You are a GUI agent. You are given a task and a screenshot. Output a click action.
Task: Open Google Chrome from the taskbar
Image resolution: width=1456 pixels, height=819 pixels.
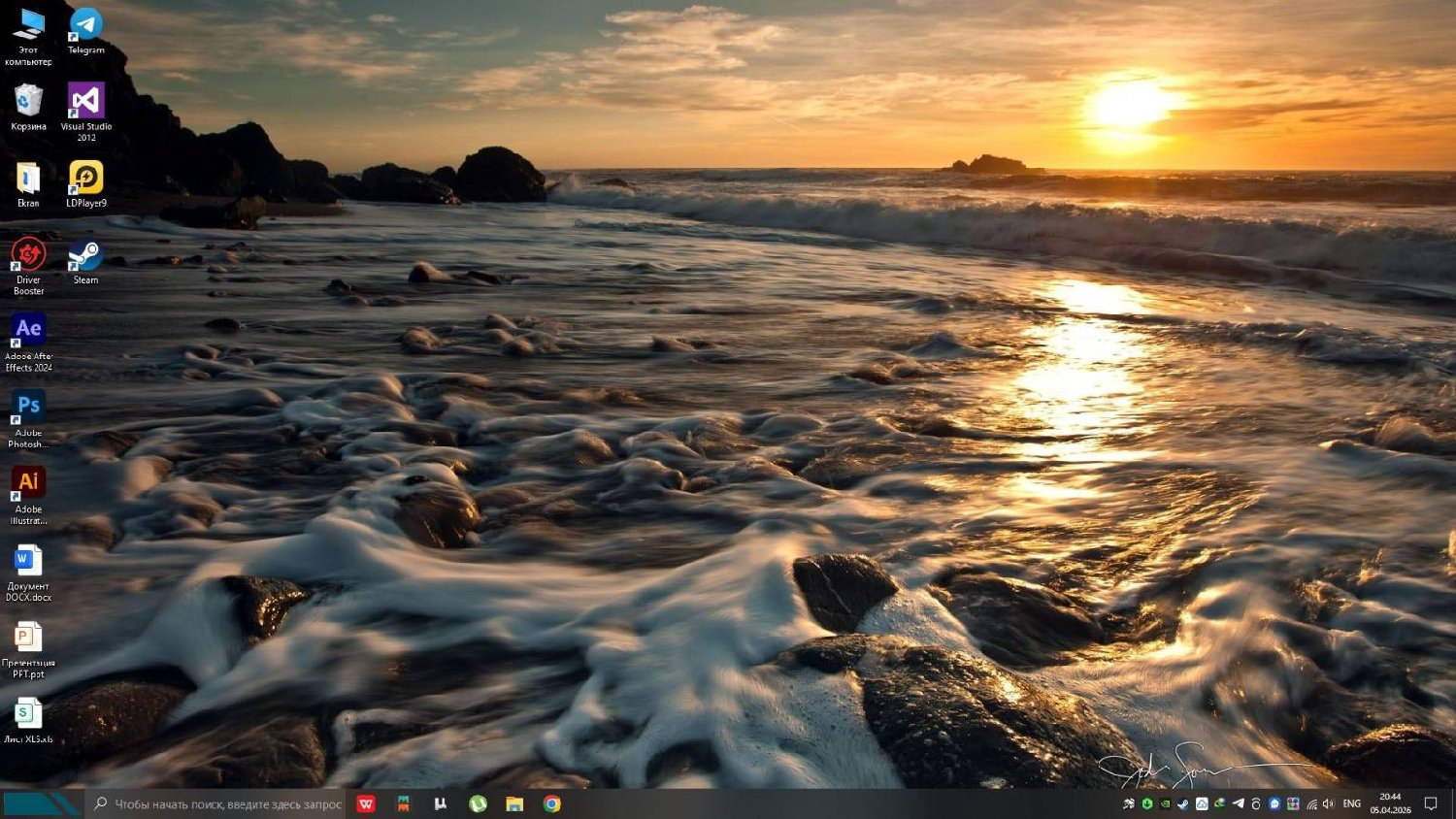(x=551, y=804)
